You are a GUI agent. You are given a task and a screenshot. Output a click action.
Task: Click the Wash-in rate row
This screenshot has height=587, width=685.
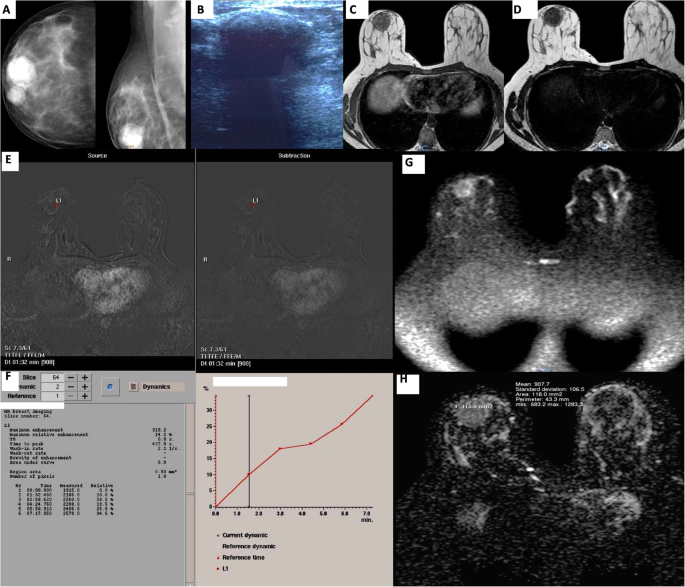coord(93,449)
